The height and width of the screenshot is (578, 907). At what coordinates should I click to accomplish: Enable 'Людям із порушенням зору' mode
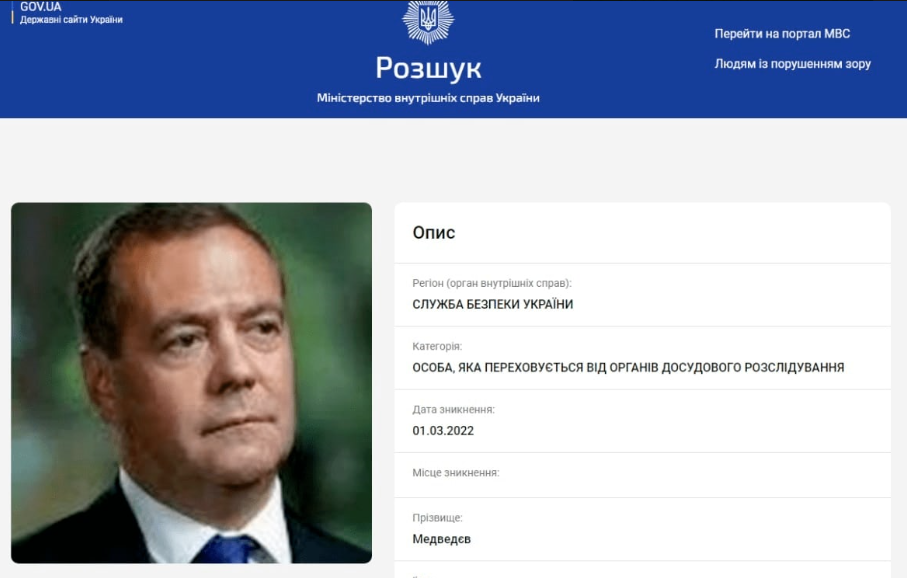[x=792, y=64]
